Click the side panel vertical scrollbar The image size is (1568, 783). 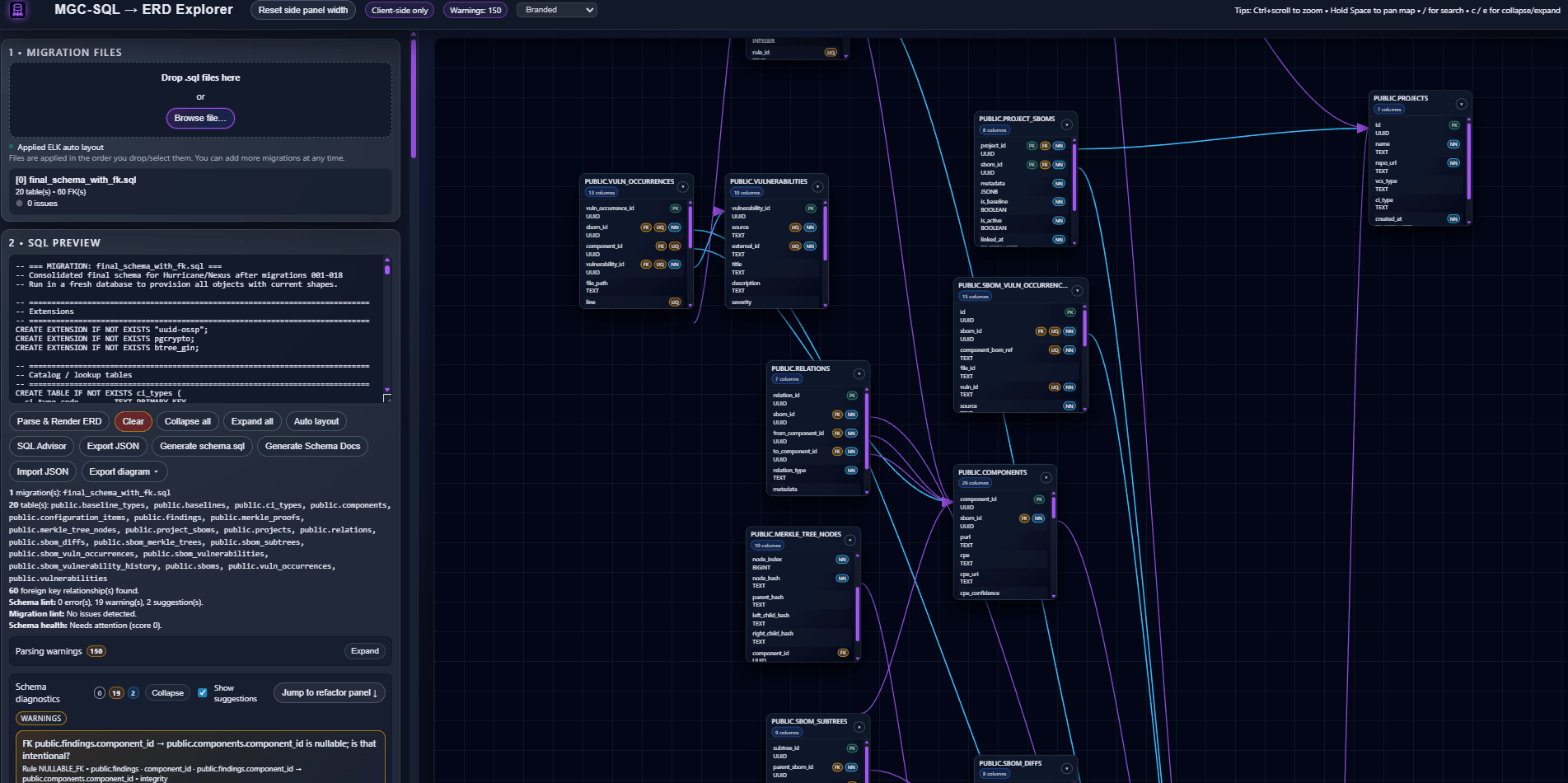(414, 99)
